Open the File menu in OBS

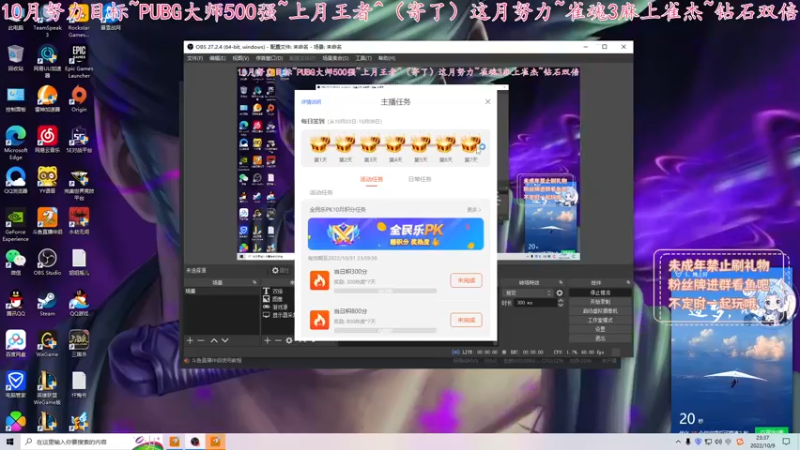tap(194, 58)
